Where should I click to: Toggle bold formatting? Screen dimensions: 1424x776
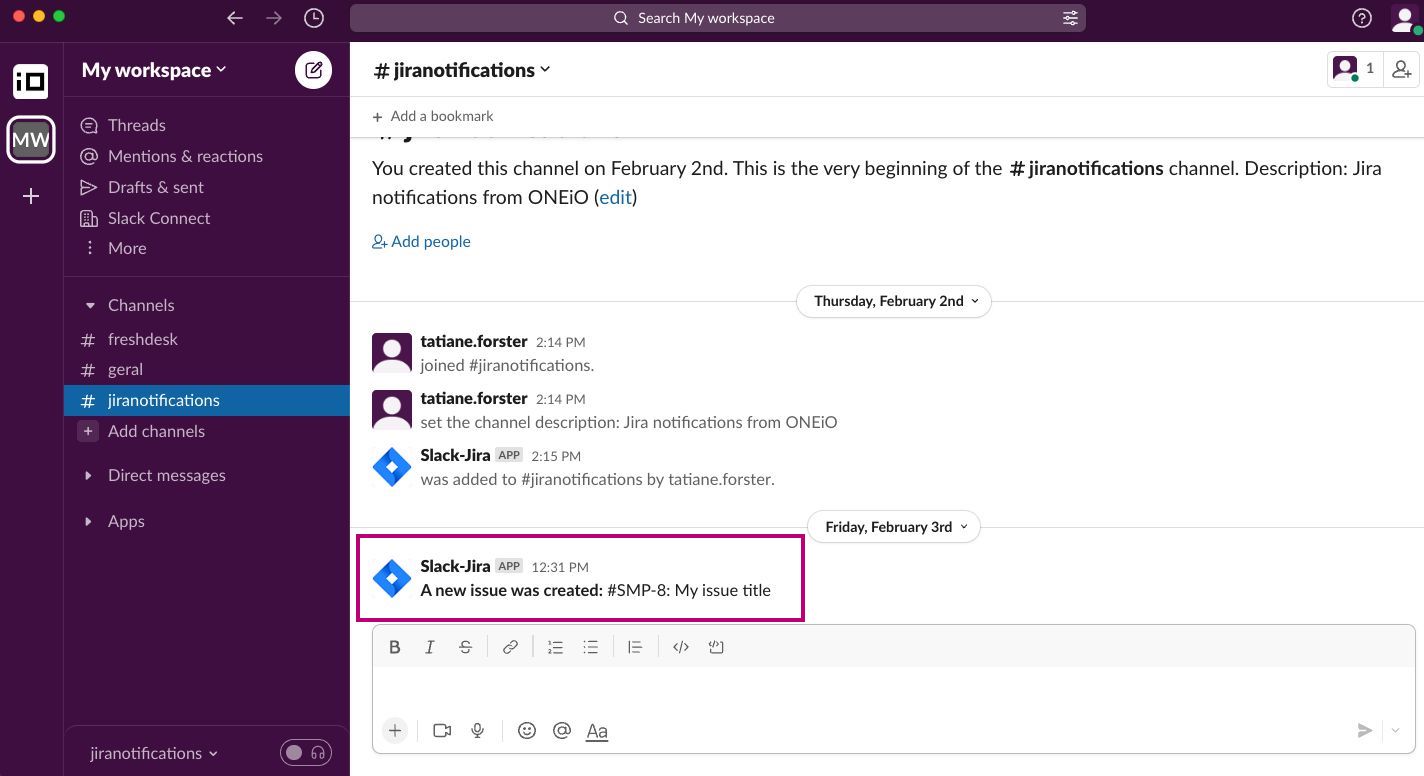point(395,647)
